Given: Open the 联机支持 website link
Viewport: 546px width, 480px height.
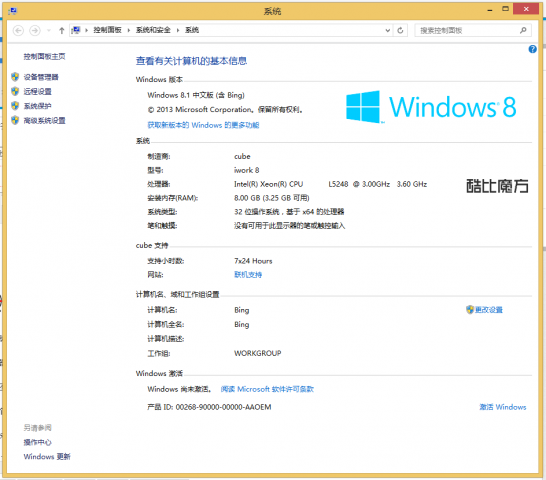Looking at the screenshot, I should (x=248, y=275).
